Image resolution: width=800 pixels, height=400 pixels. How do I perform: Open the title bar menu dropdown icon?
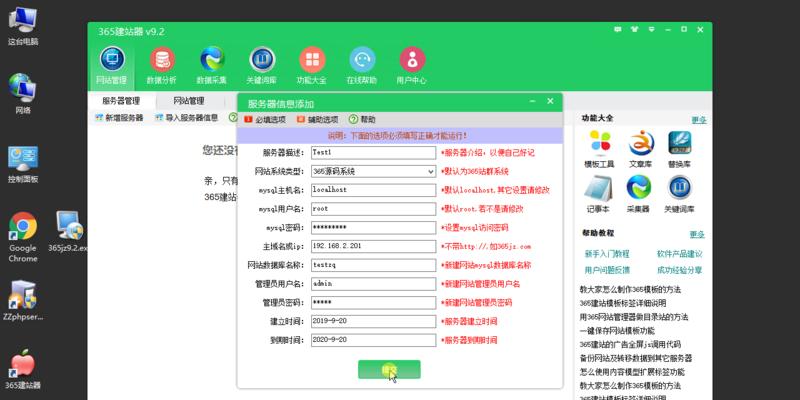point(652,30)
